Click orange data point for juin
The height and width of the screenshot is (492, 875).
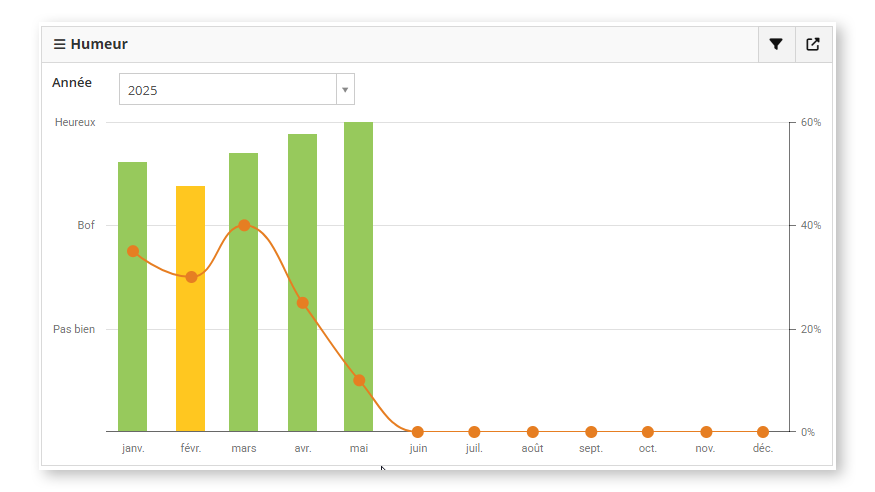click(417, 432)
